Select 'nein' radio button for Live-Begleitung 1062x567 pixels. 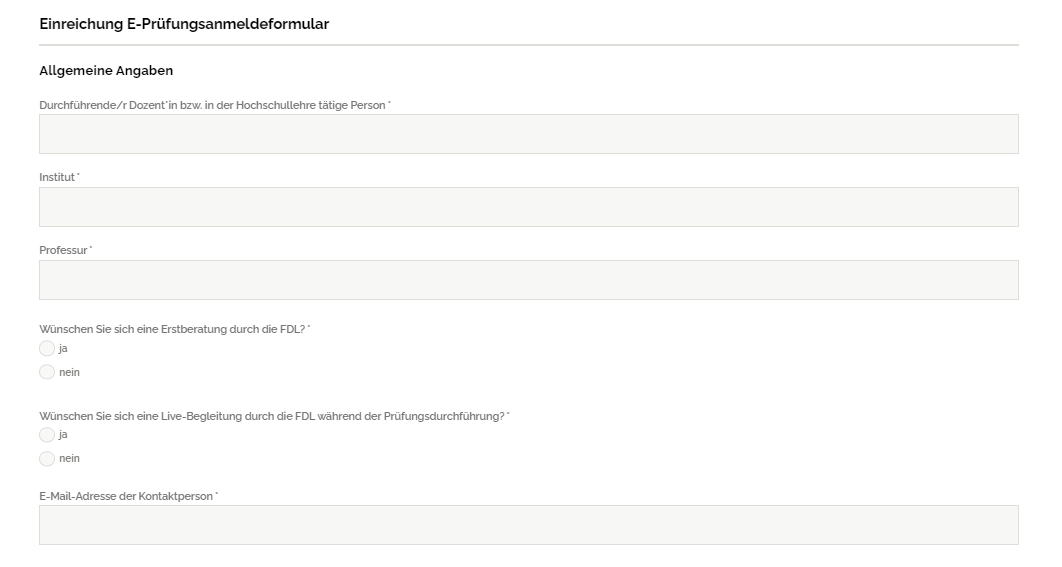[47, 458]
